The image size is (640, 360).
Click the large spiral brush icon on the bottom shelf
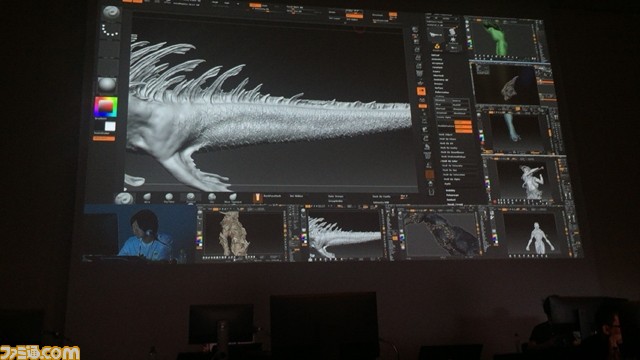[124, 198]
